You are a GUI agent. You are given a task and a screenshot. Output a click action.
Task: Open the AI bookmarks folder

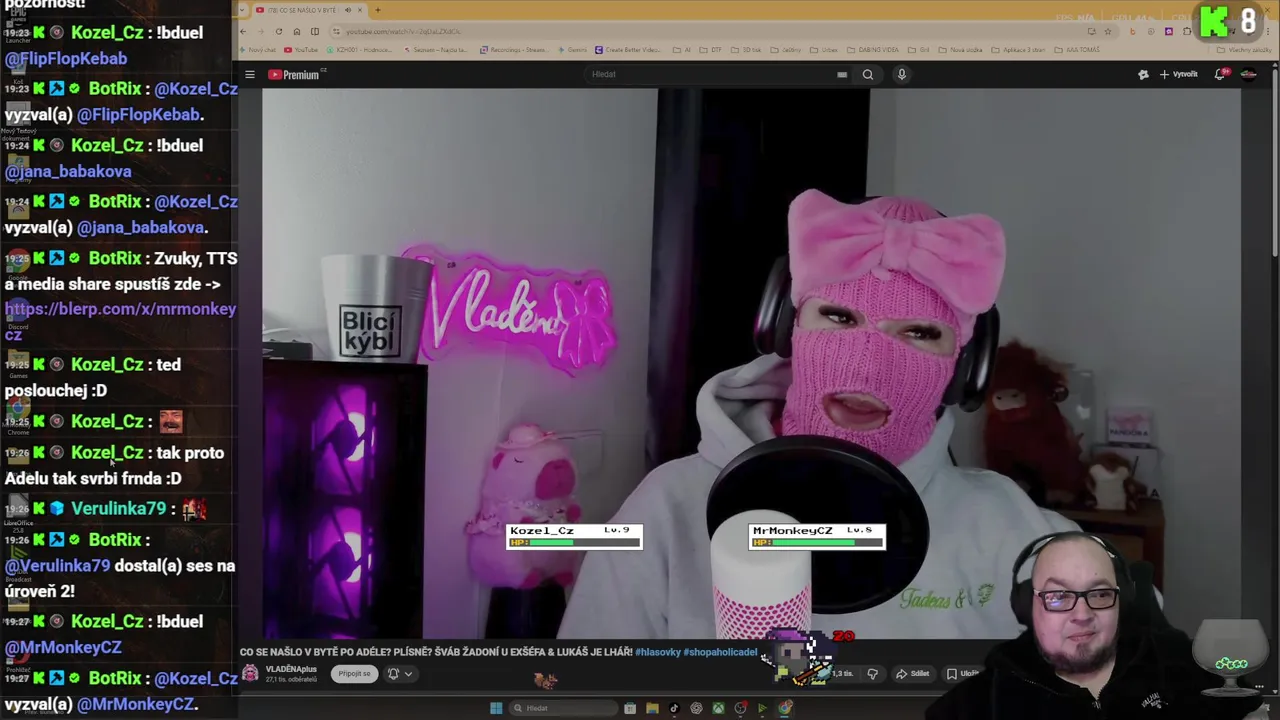(x=682, y=49)
